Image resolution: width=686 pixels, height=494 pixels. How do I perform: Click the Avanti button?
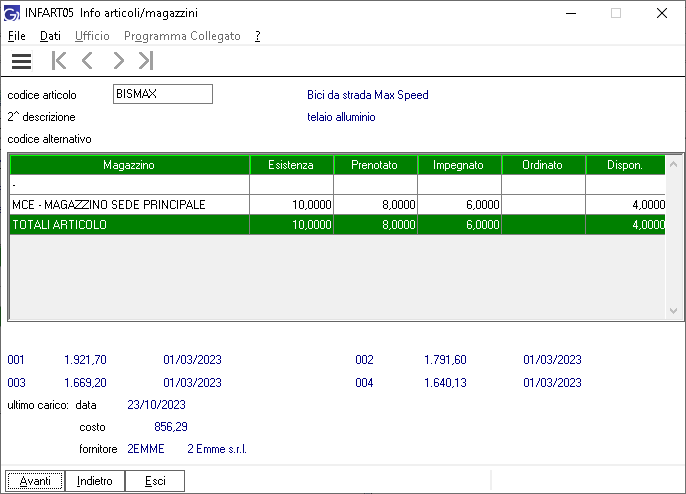(35, 481)
